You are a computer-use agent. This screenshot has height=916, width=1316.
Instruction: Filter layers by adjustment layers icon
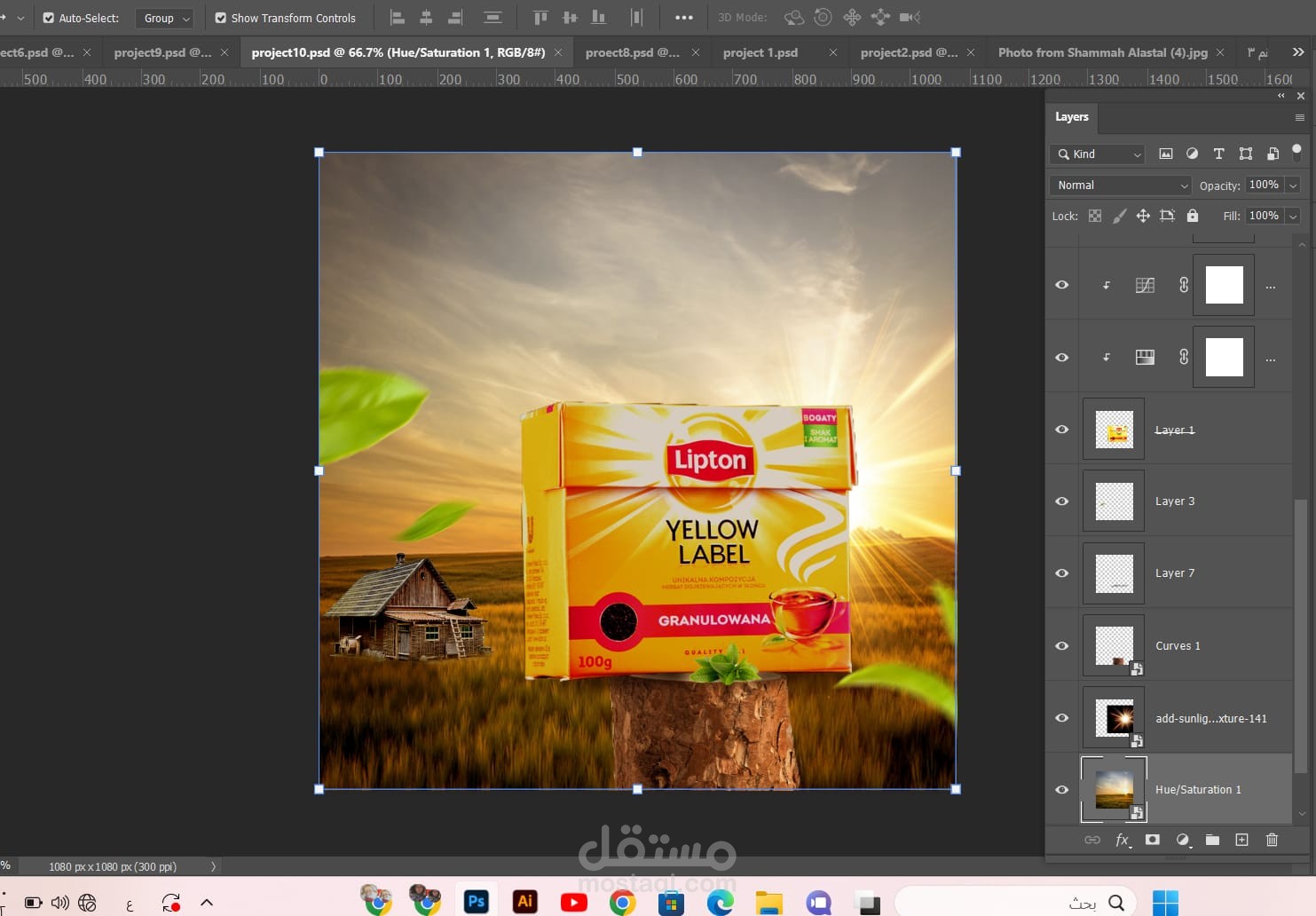click(x=1192, y=154)
